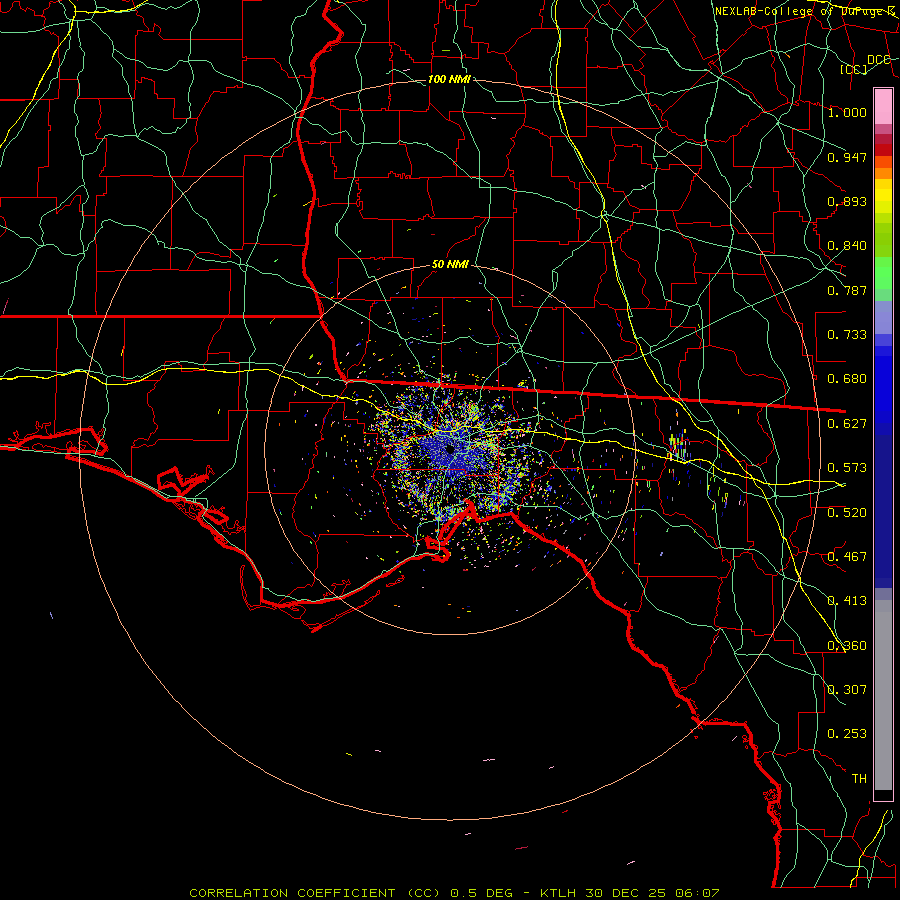The width and height of the screenshot is (900, 900).
Task: Click the 06:07 timestamp
Action: tap(697, 893)
